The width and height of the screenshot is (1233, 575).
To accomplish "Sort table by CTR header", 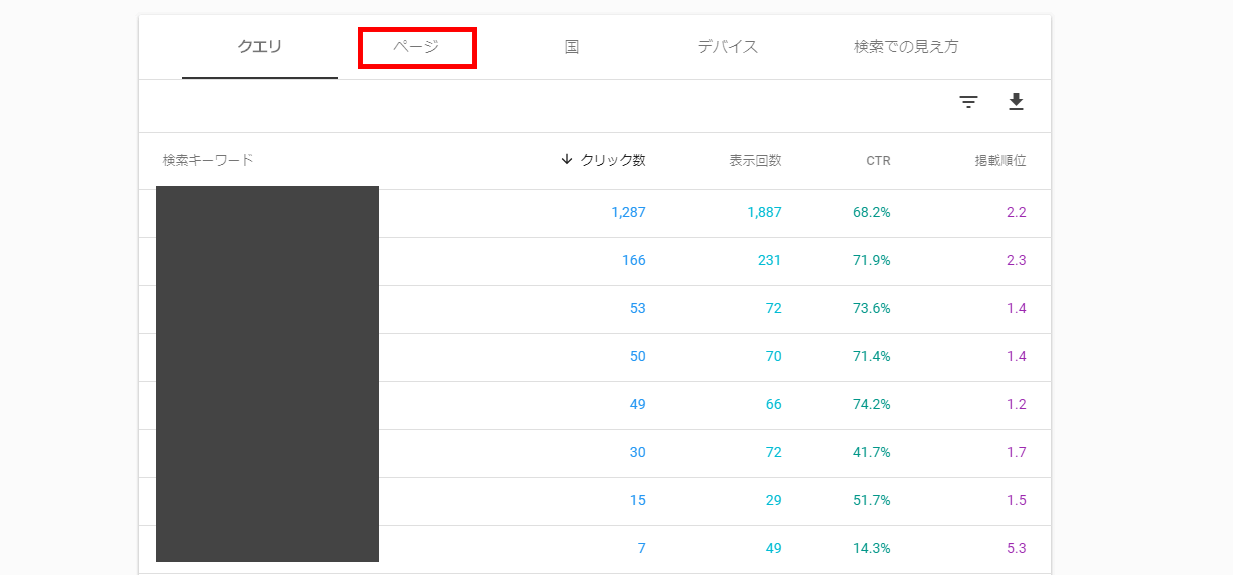I will click(878, 160).
